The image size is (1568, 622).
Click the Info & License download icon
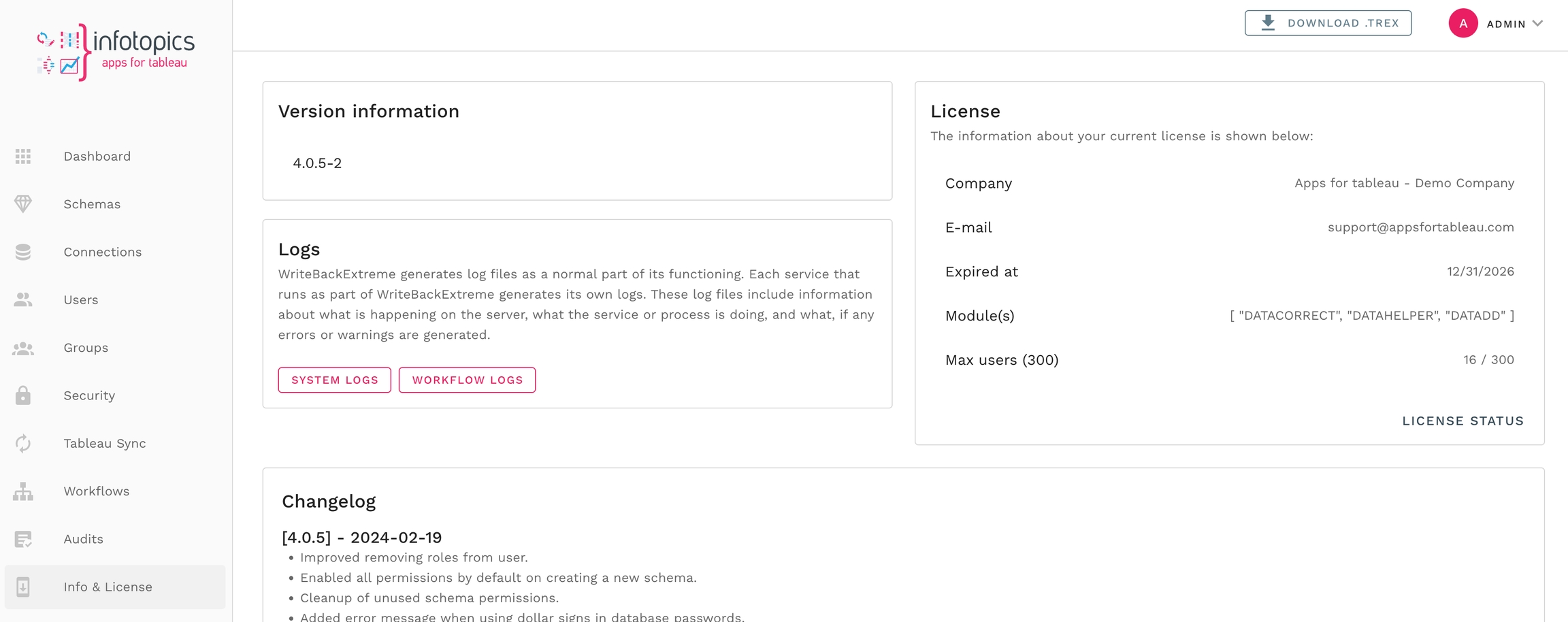pos(23,587)
